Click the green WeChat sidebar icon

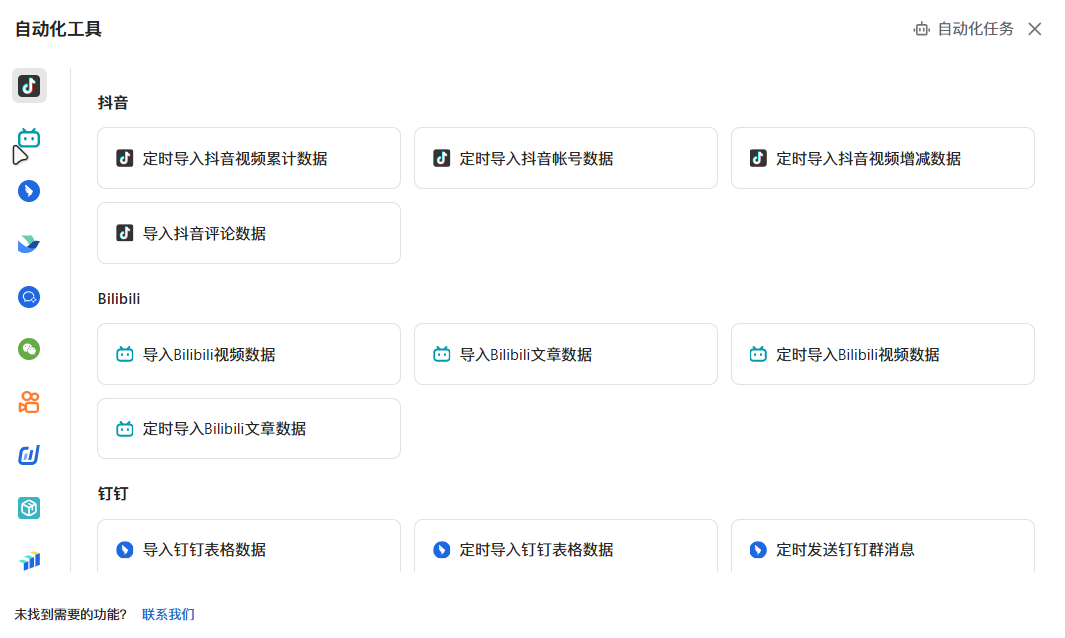tap(29, 349)
